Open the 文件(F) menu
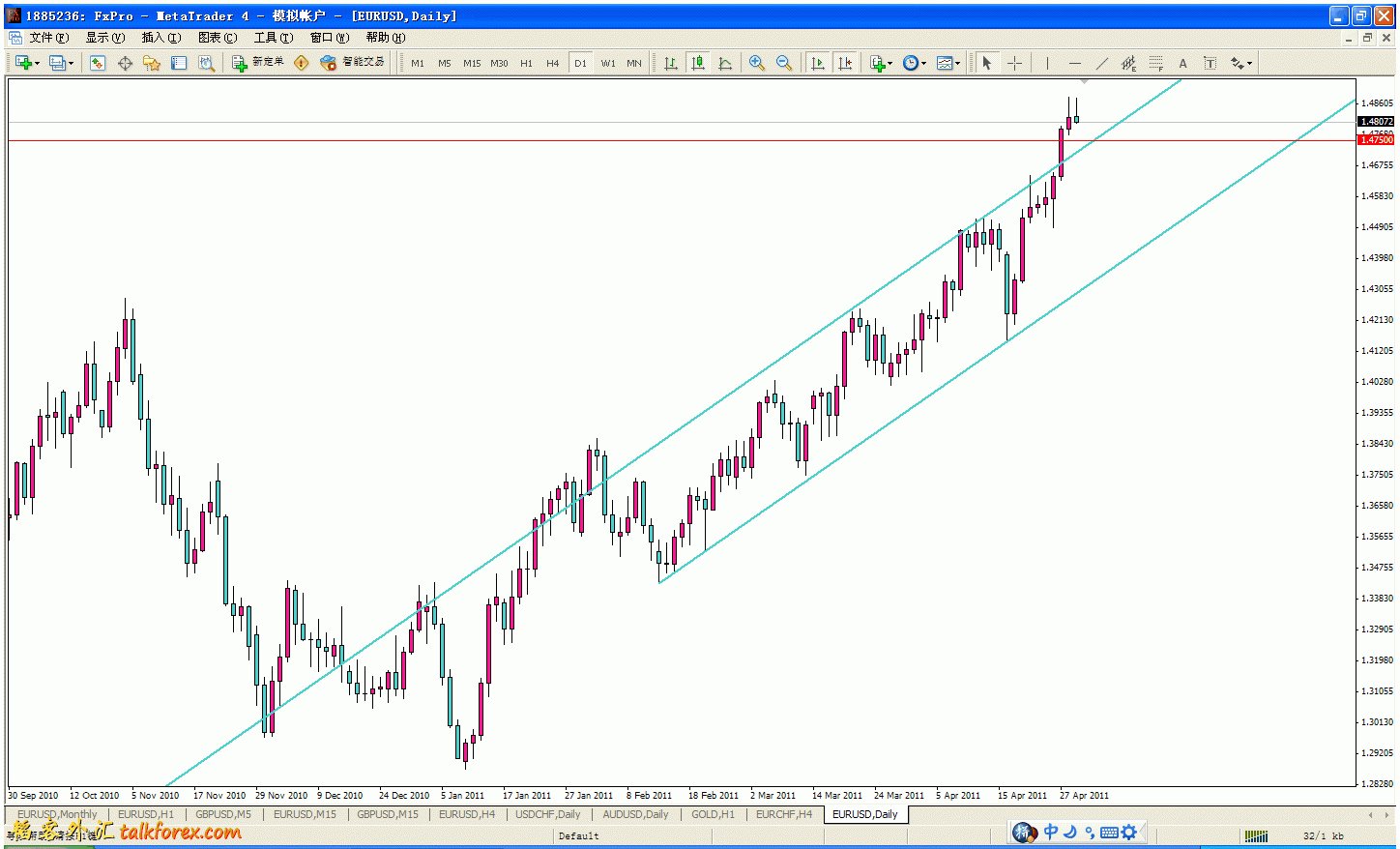This screenshot has width=1400, height=849. coord(48,38)
